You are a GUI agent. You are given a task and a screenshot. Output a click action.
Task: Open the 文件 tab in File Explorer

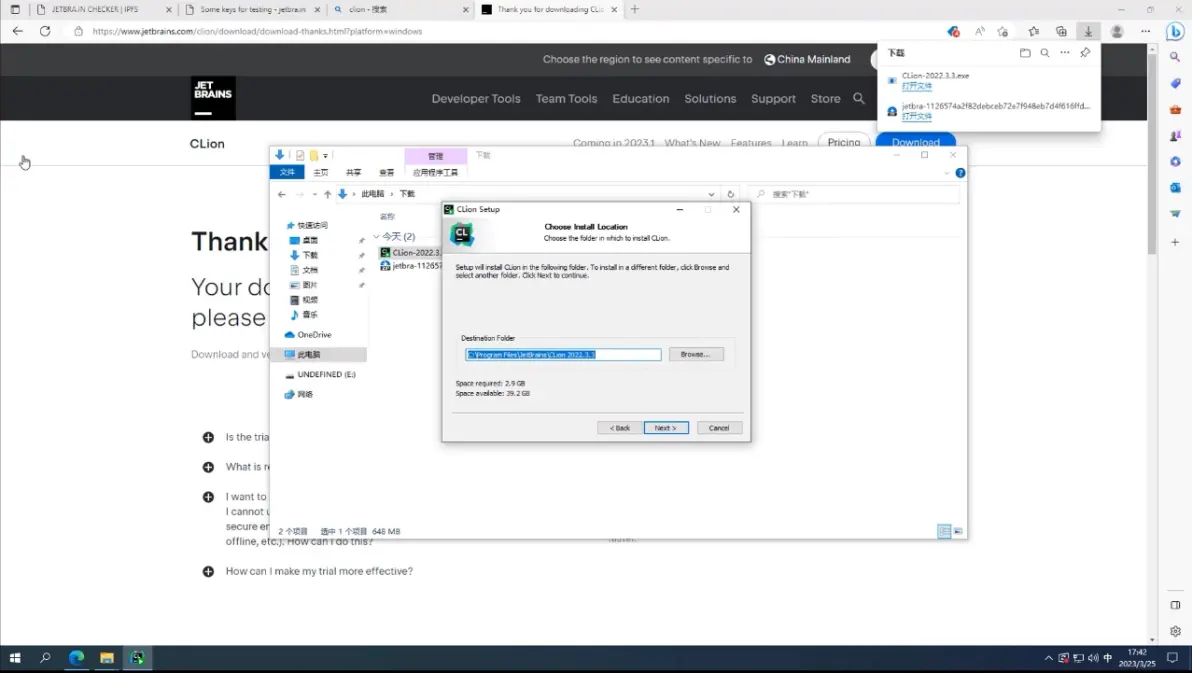(x=287, y=173)
